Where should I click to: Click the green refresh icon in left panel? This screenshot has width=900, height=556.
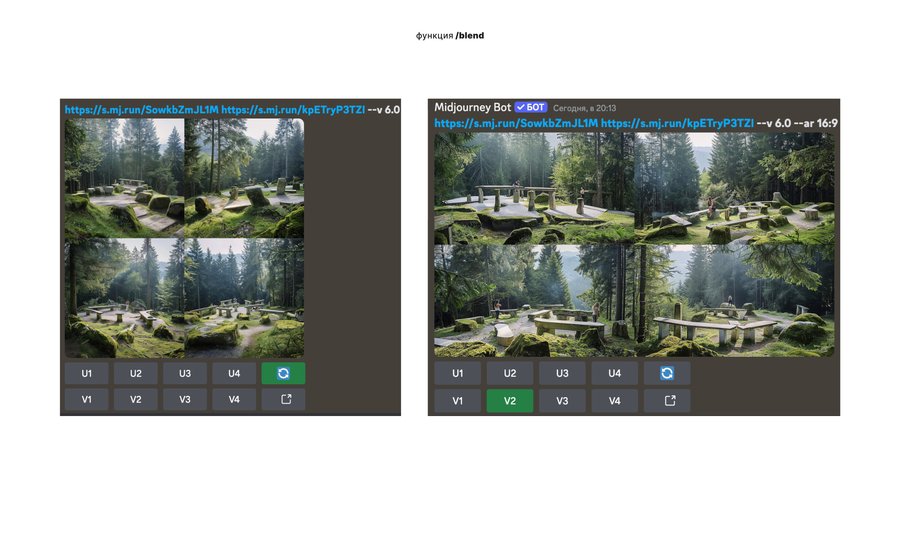tap(283, 373)
